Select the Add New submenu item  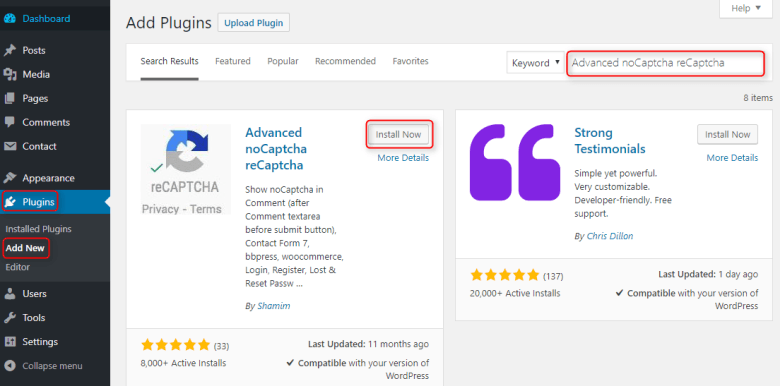click(x=25, y=248)
